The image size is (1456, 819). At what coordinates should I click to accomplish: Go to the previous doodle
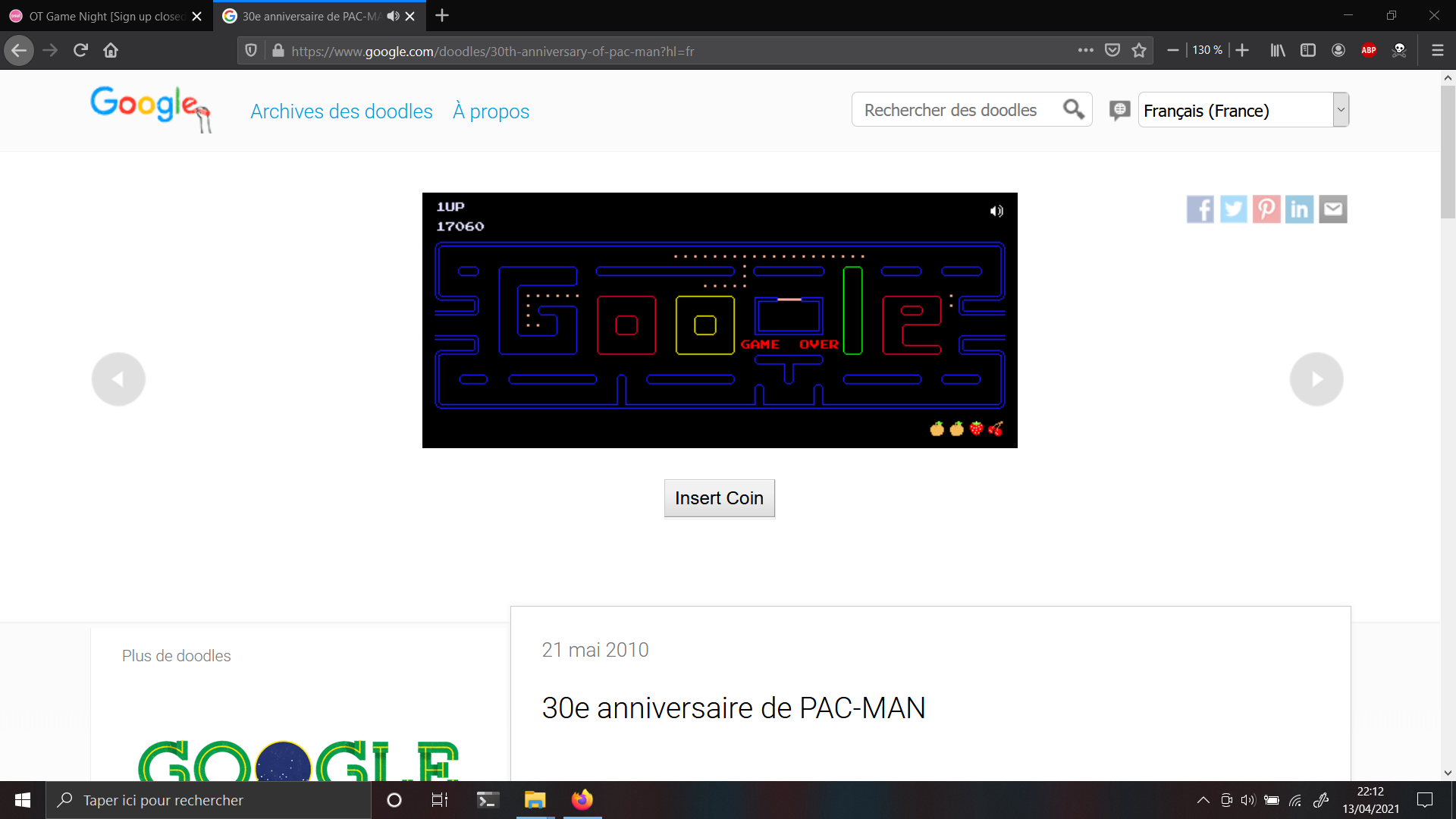click(118, 379)
